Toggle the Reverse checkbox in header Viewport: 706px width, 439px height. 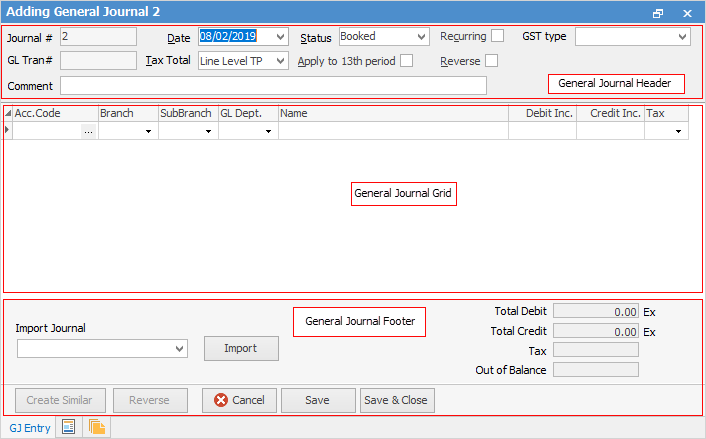click(491, 61)
